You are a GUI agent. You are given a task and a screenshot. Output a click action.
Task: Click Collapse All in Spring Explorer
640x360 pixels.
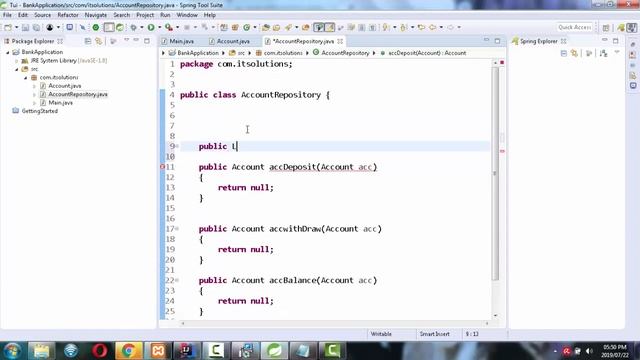pyautogui.click(x=564, y=53)
